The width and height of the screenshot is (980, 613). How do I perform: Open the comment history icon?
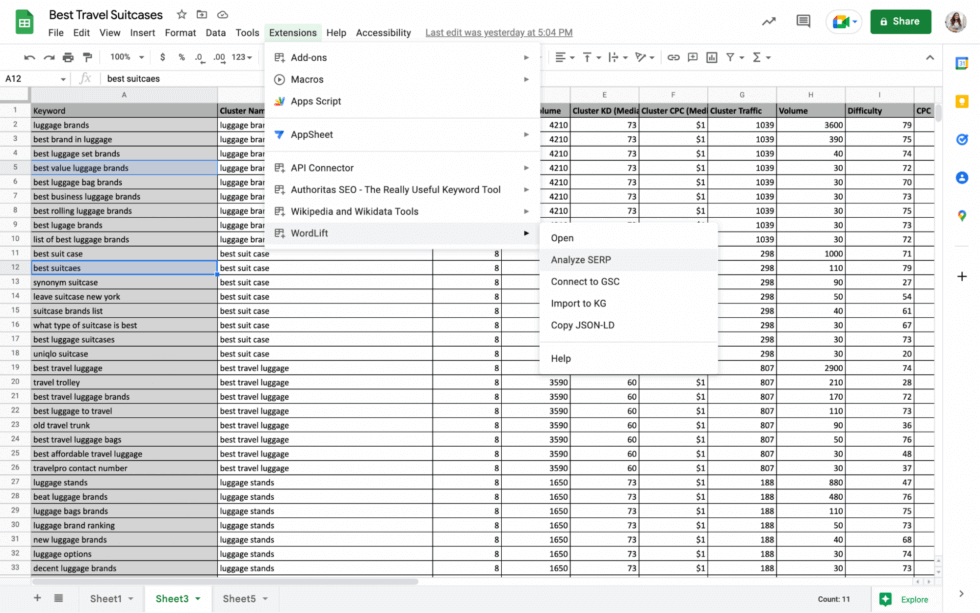tap(803, 21)
